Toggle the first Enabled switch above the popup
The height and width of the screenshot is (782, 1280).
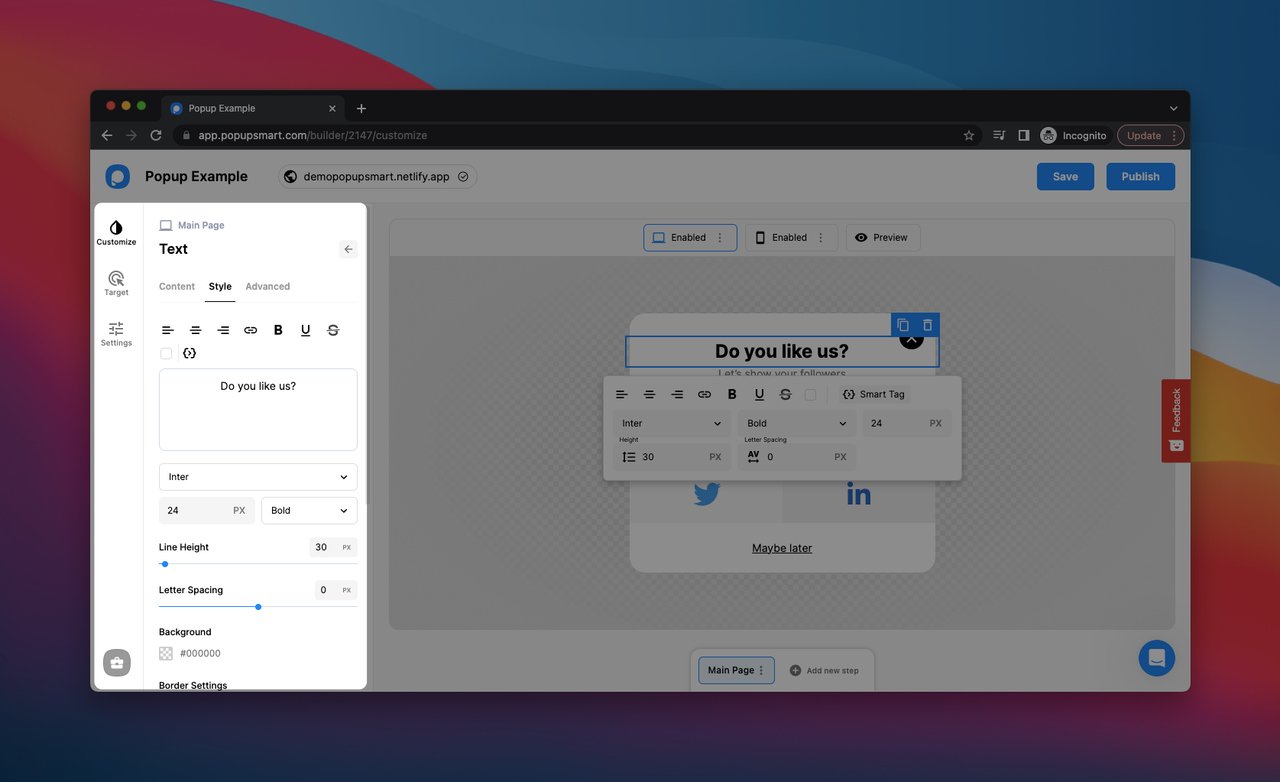click(x=689, y=237)
